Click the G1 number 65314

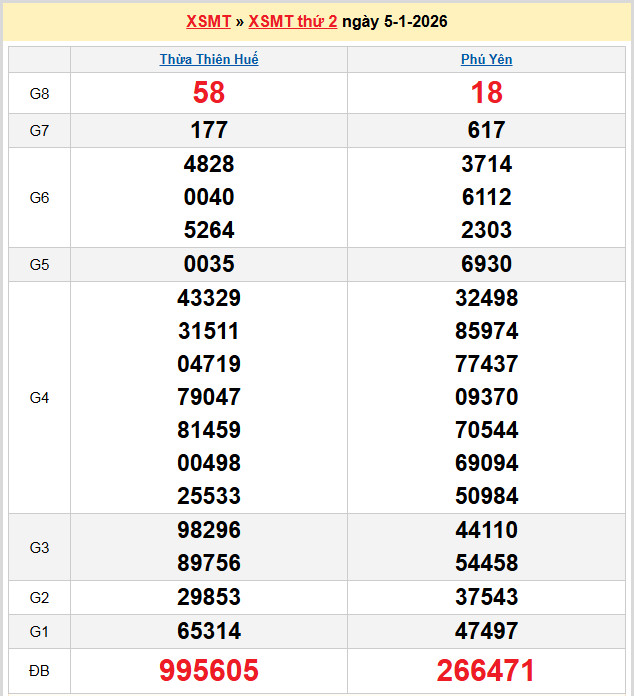click(x=209, y=631)
